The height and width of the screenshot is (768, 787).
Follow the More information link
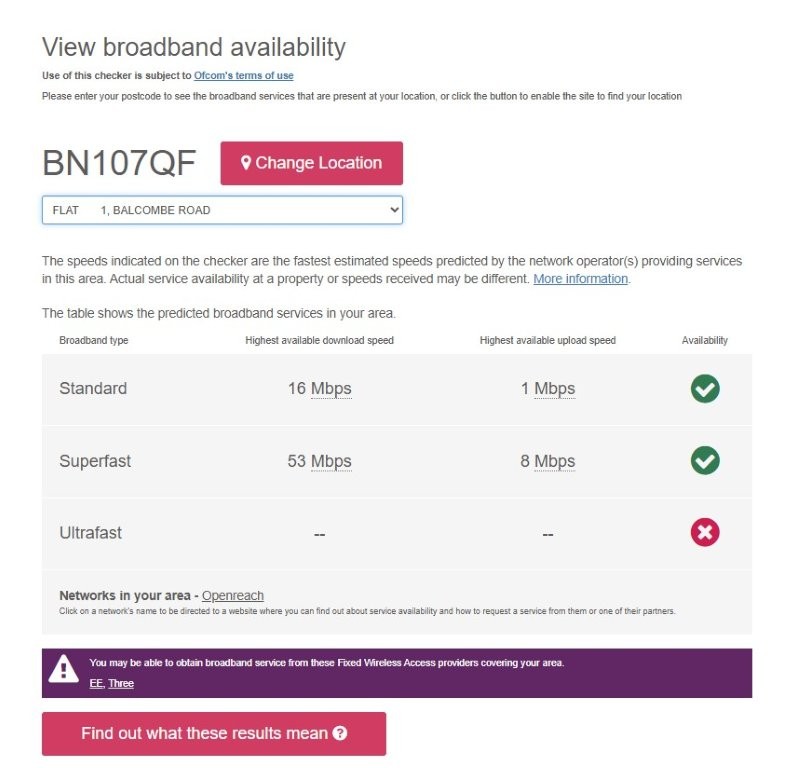(580, 279)
